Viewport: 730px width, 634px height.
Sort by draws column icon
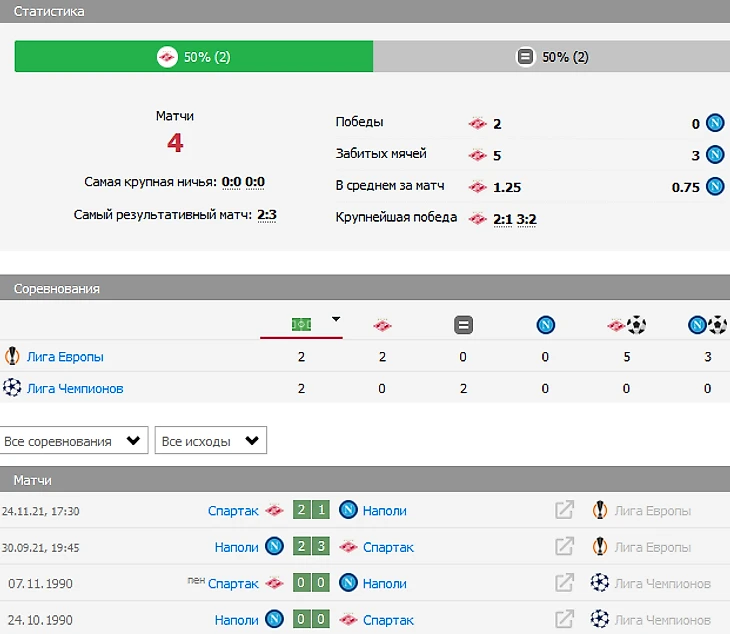(463, 325)
